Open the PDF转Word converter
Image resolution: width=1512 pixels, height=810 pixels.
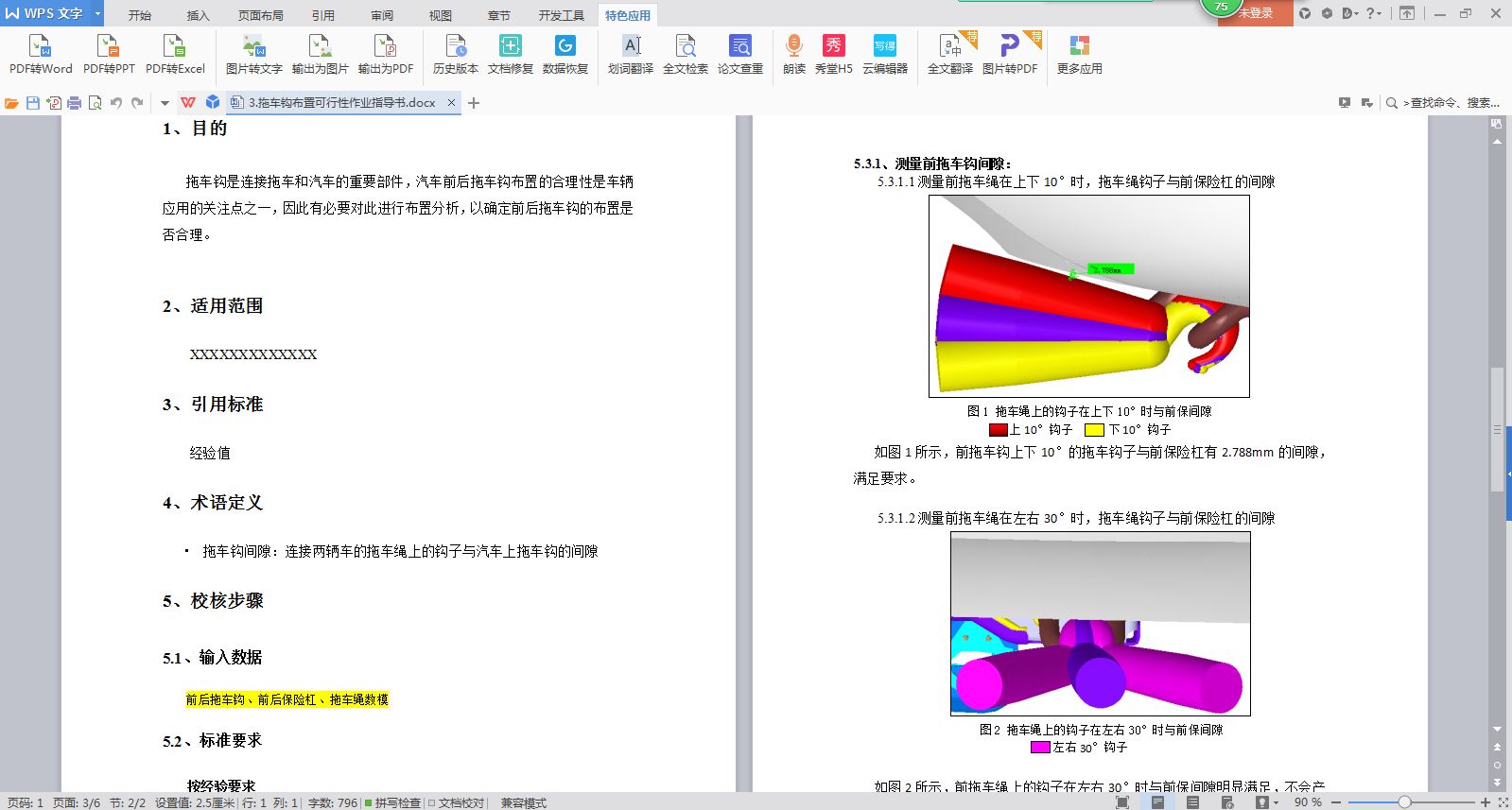[41, 54]
